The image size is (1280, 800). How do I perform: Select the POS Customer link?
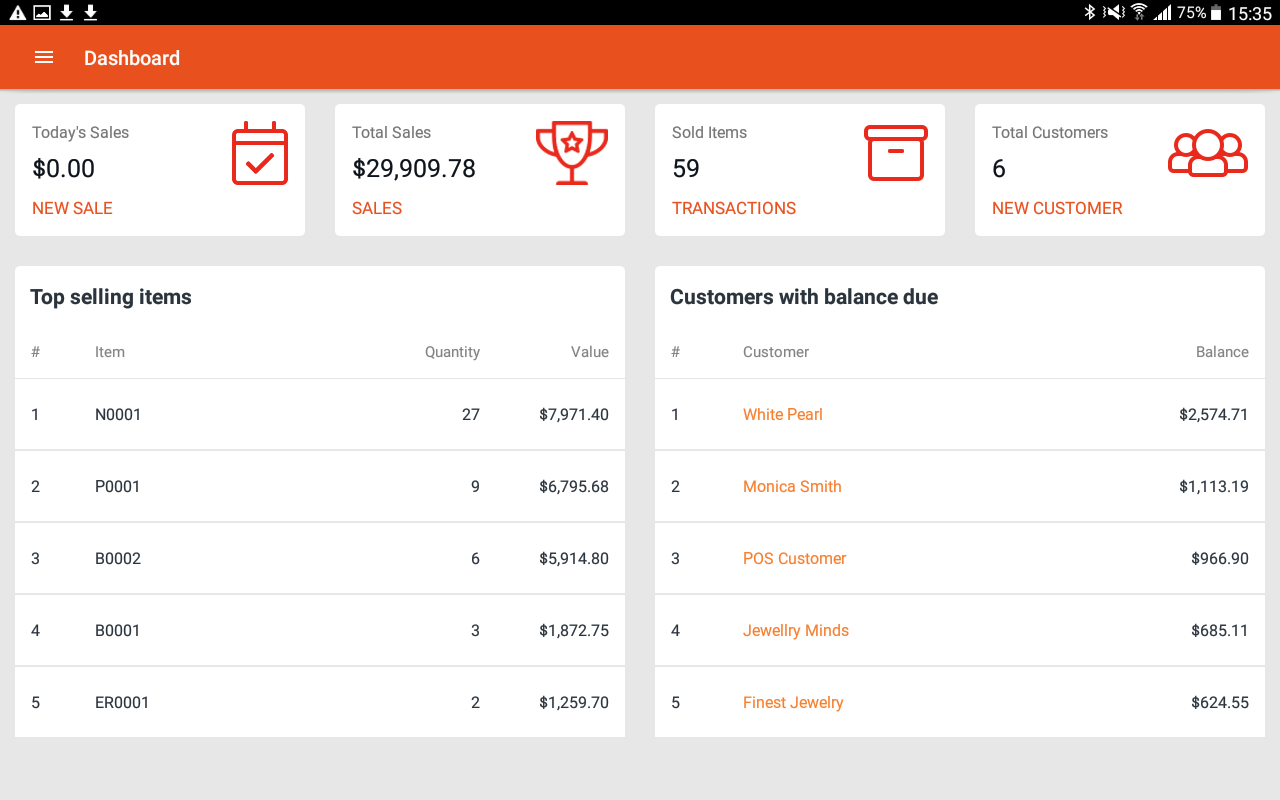794,558
